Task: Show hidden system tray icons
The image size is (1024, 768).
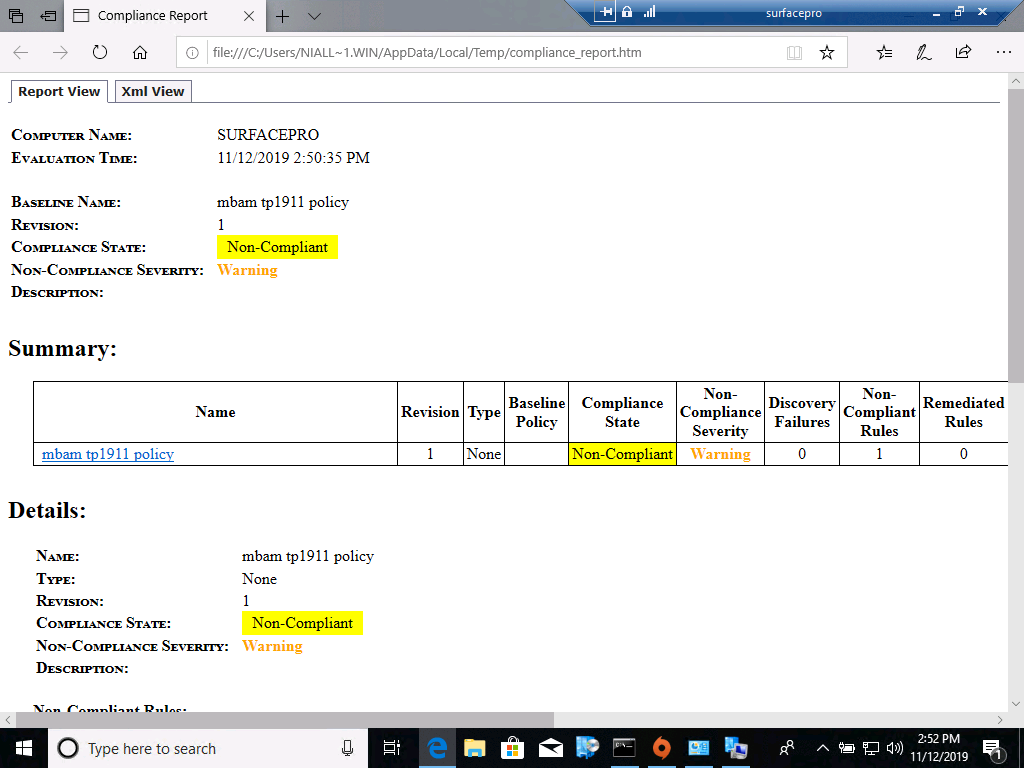Action: click(x=823, y=748)
